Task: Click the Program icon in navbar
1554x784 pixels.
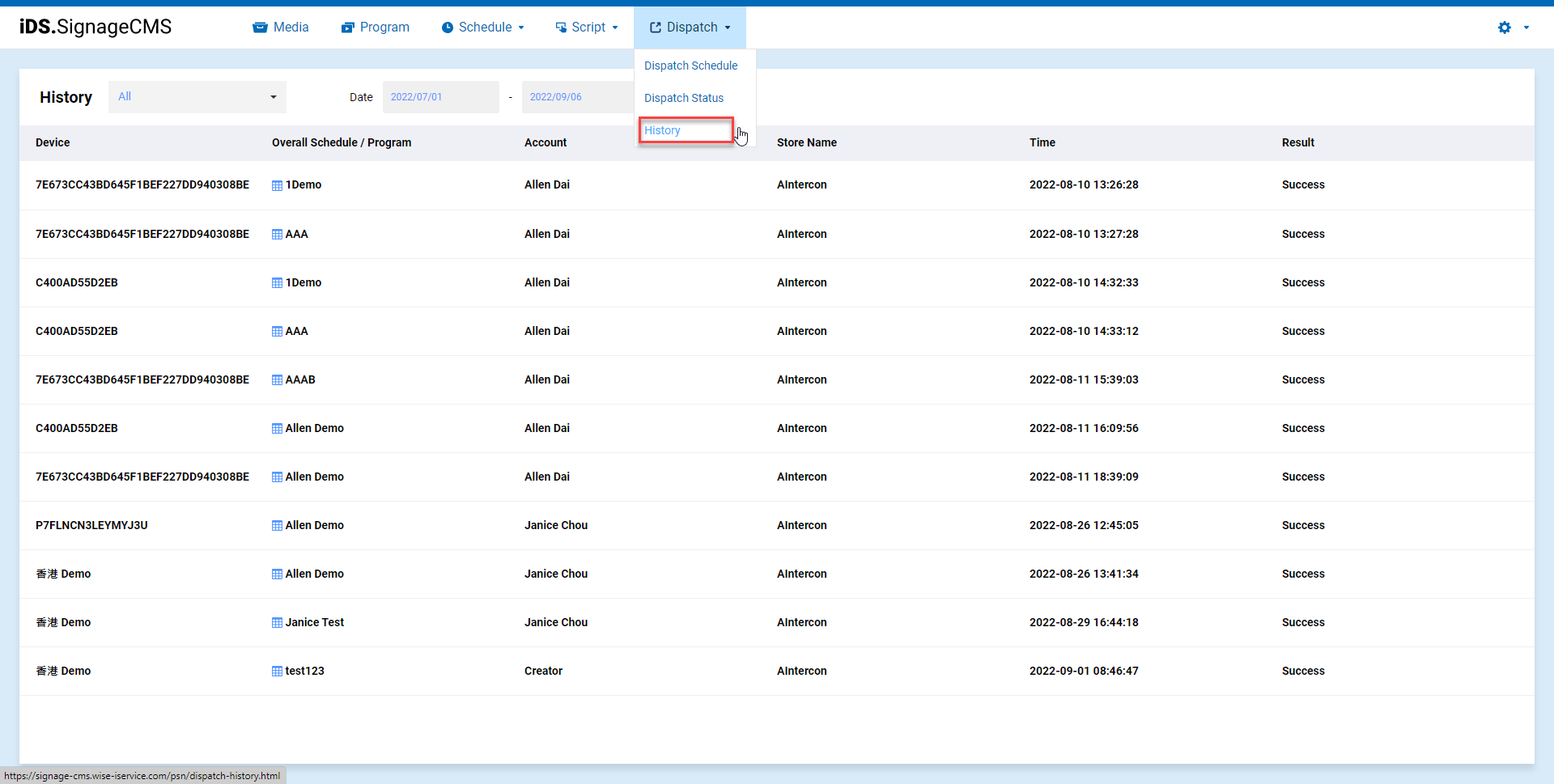Action: coord(348,28)
